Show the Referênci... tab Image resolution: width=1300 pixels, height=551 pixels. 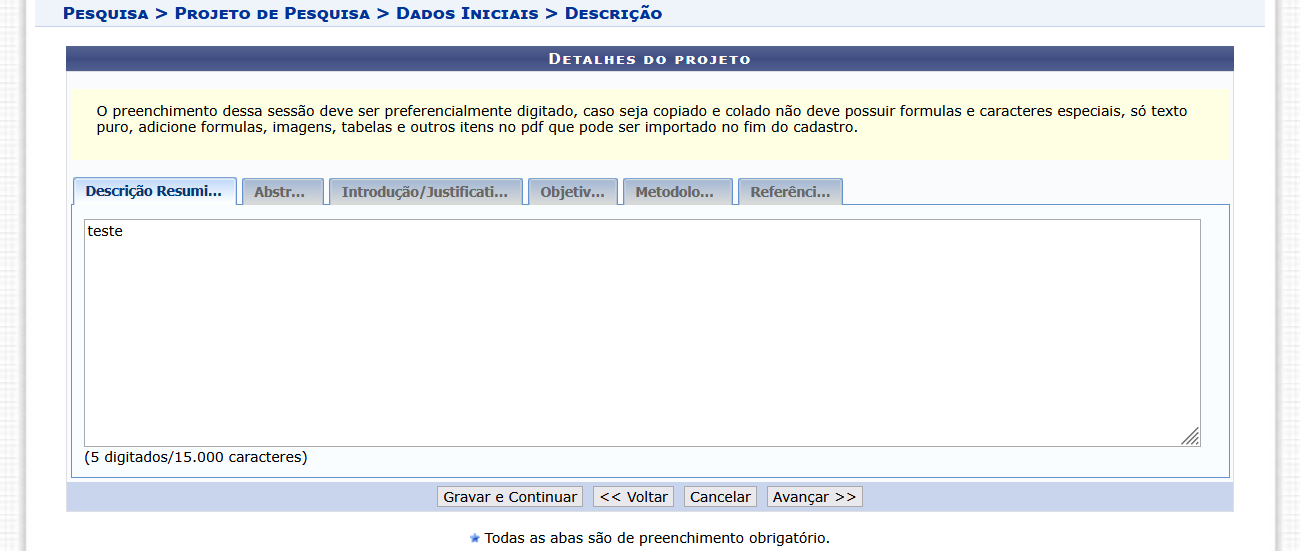(789, 193)
